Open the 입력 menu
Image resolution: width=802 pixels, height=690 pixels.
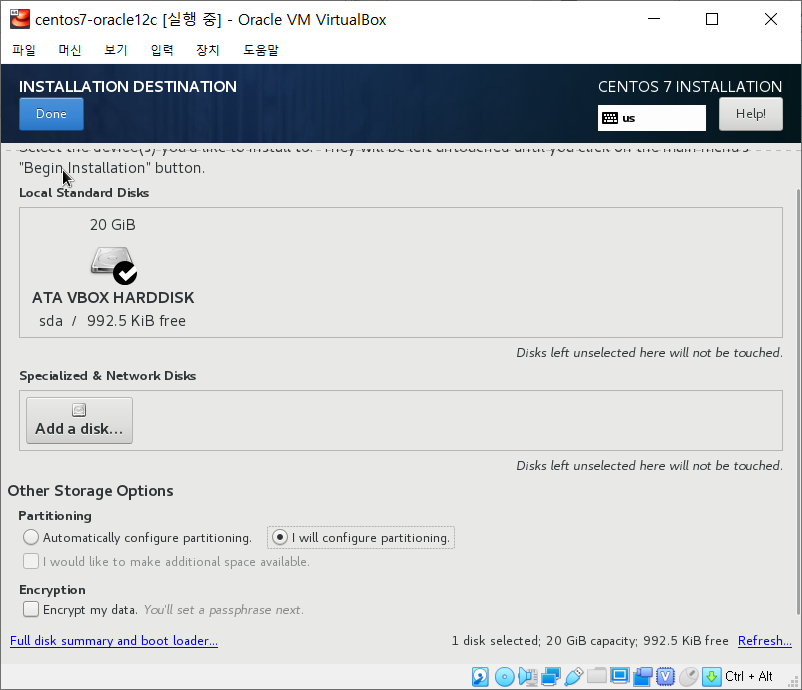162,50
